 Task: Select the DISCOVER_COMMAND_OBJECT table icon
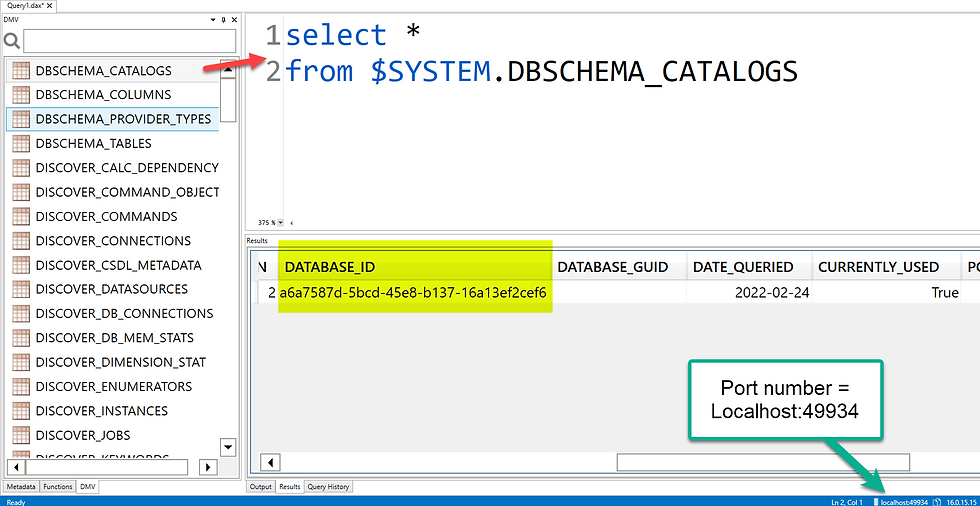(x=21, y=192)
